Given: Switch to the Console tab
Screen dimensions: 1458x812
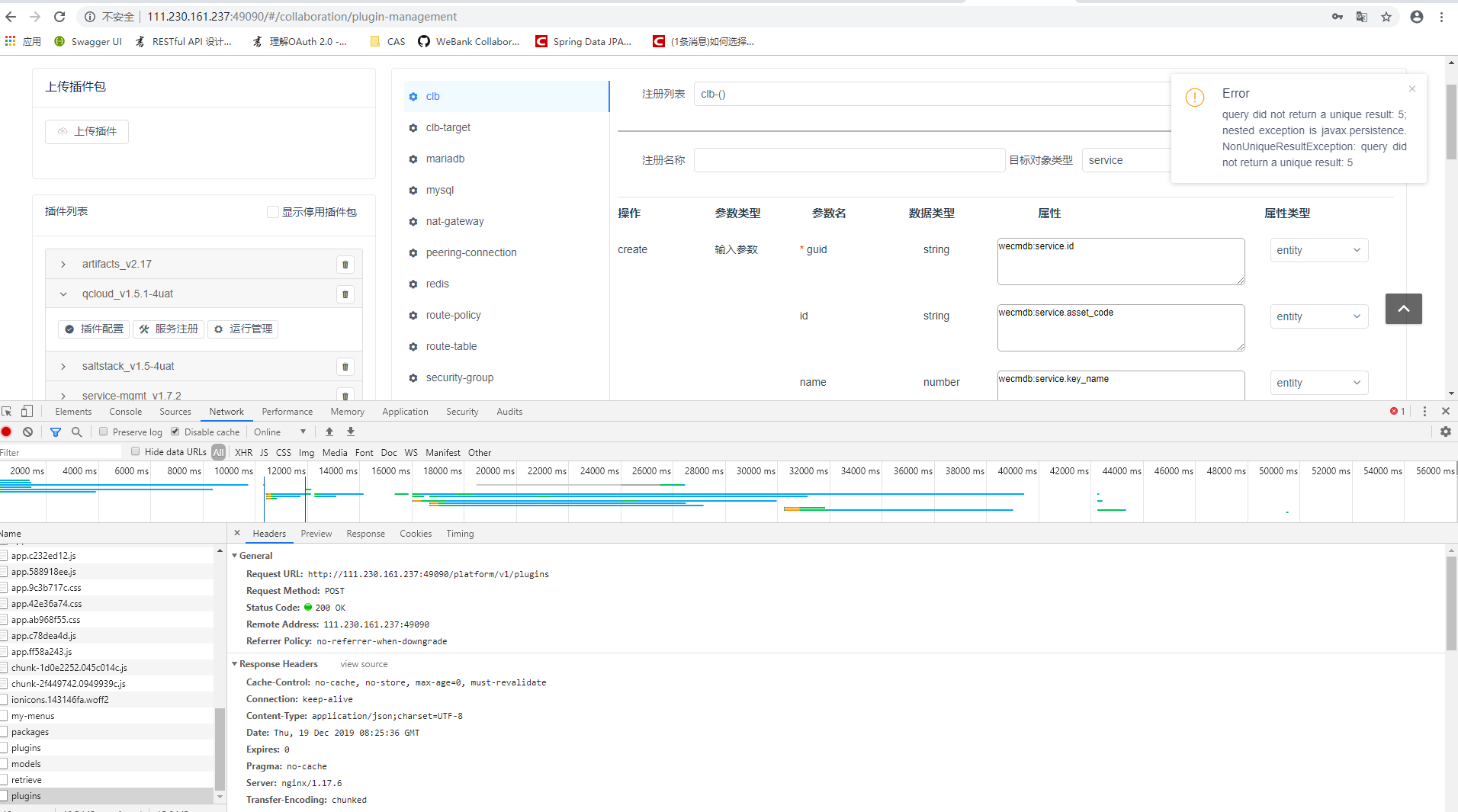Looking at the screenshot, I should [x=126, y=412].
